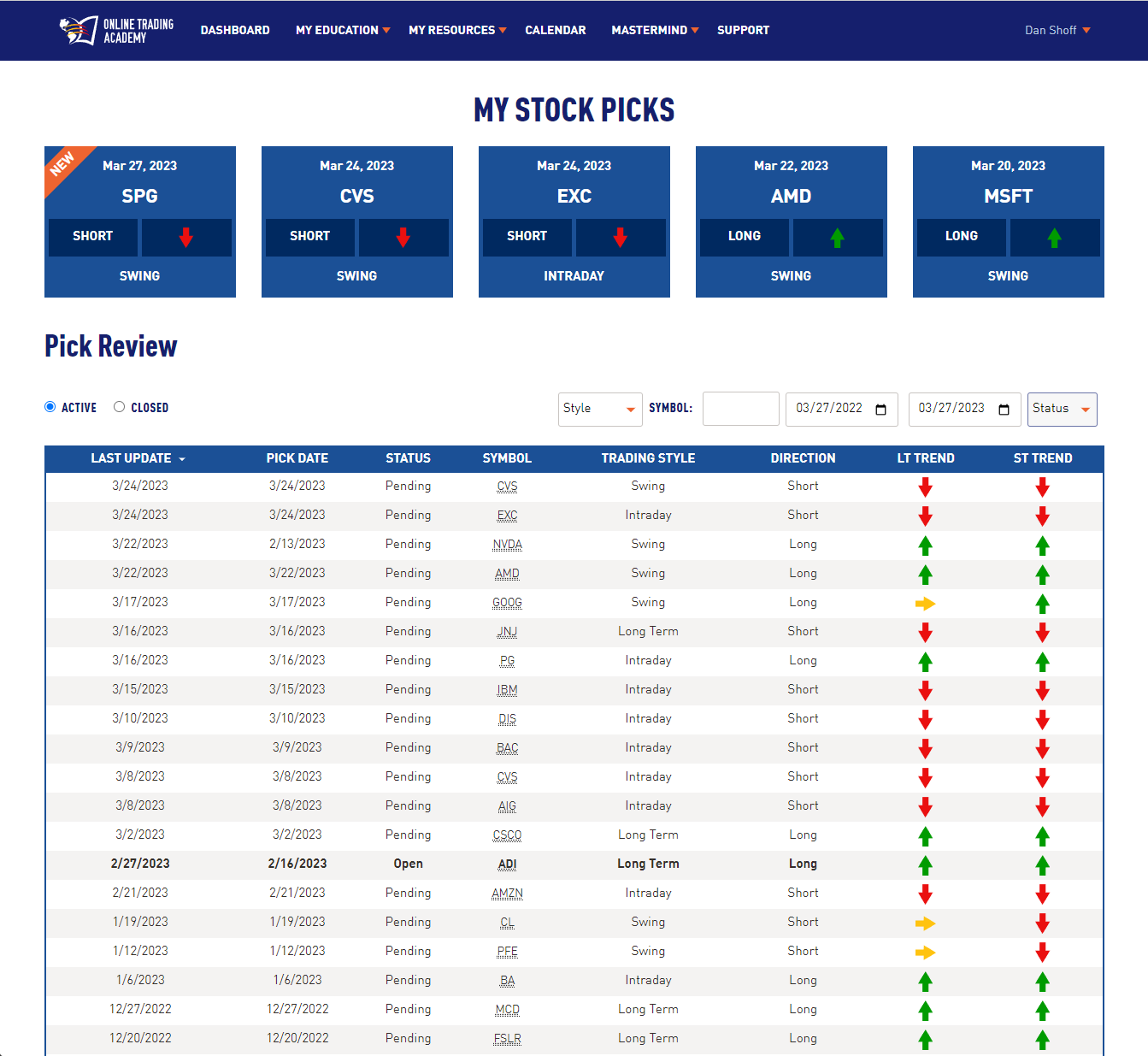1148x1056 pixels.
Task: Click SHORT button on CVS card
Action: pos(310,237)
